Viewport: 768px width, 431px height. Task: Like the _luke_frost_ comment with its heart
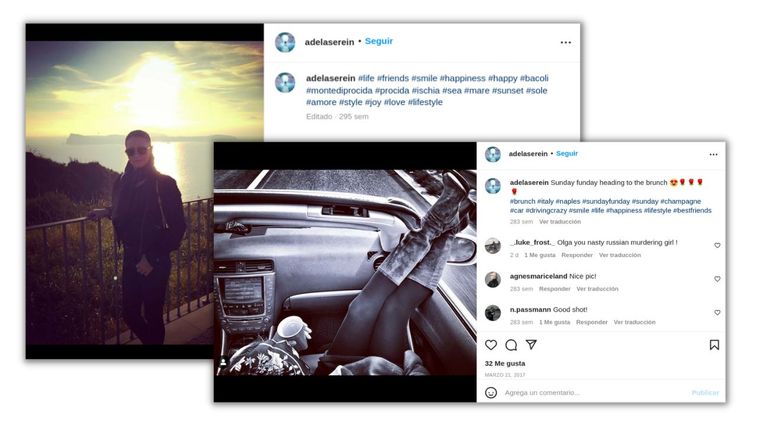(717, 245)
